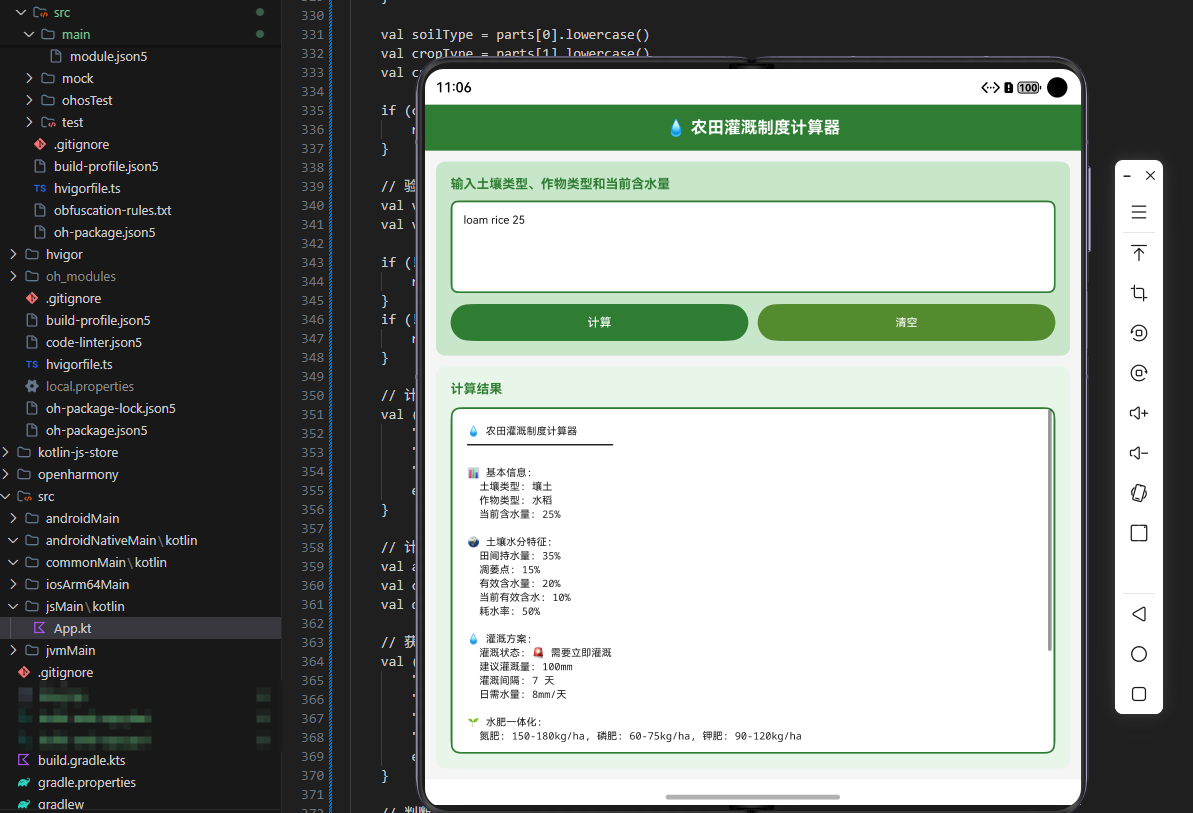Click the Gradle icon beside gradle.properties
The image size is (1193, 813).
tap(24, 782)
